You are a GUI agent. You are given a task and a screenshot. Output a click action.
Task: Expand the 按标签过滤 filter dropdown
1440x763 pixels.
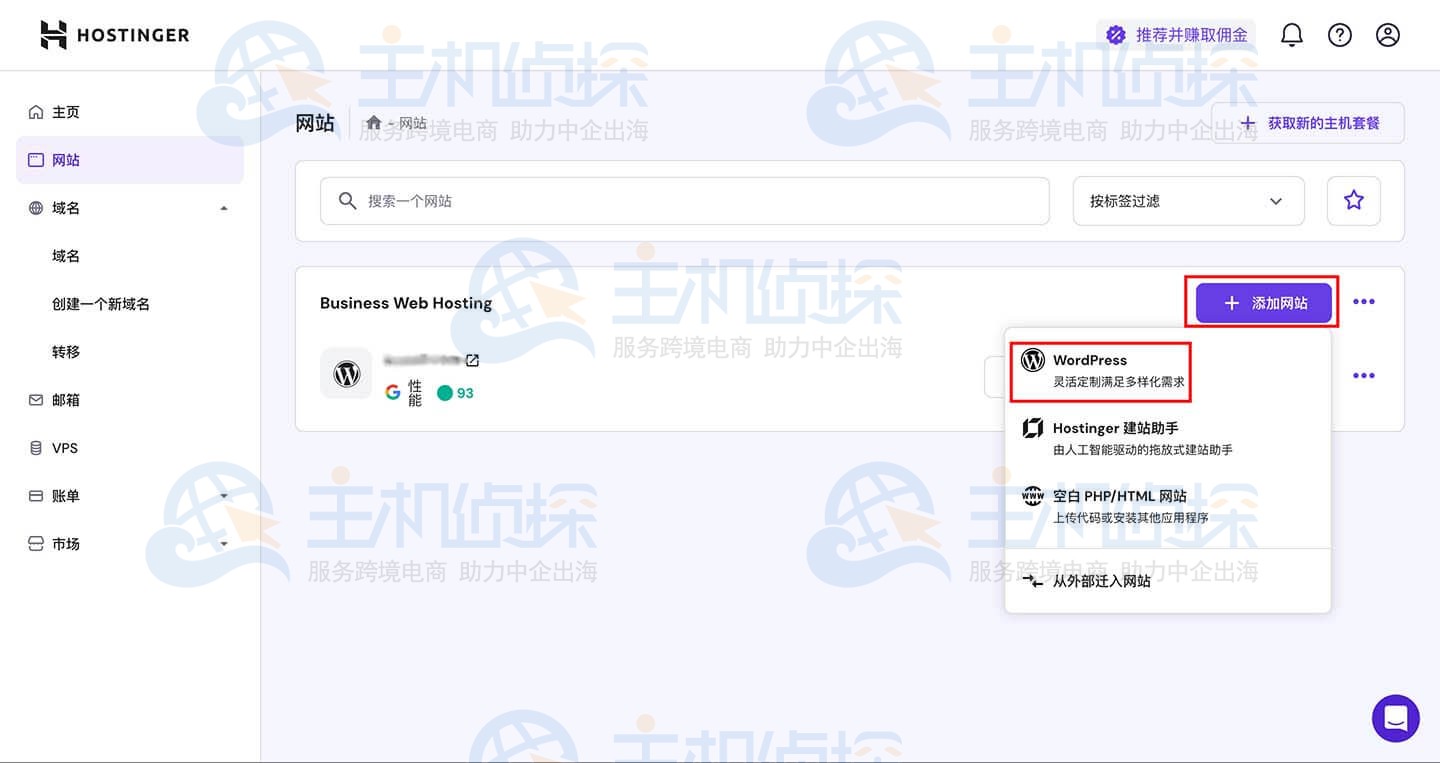pos(1188,201)
